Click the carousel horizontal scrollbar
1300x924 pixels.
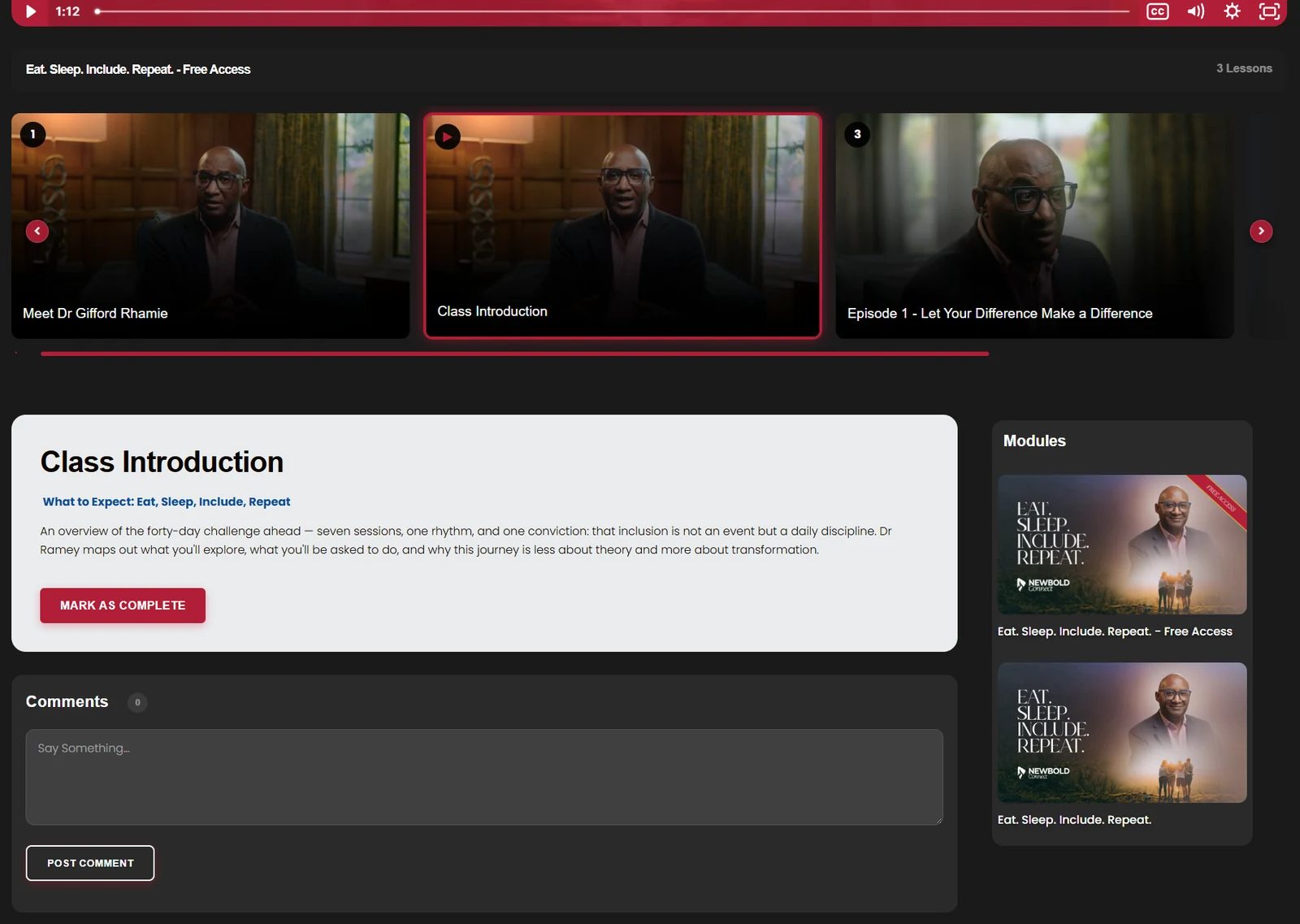(x=514, y=354)
